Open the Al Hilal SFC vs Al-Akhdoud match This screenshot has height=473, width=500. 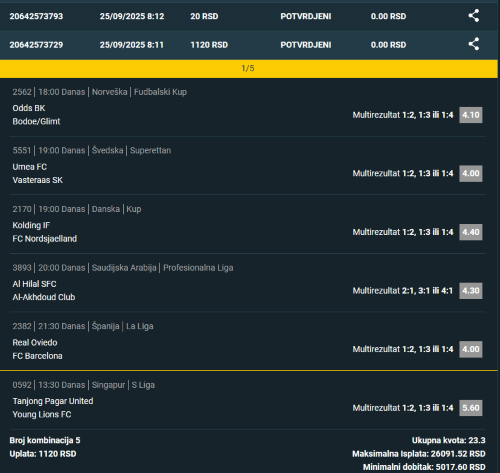point(44,291)
